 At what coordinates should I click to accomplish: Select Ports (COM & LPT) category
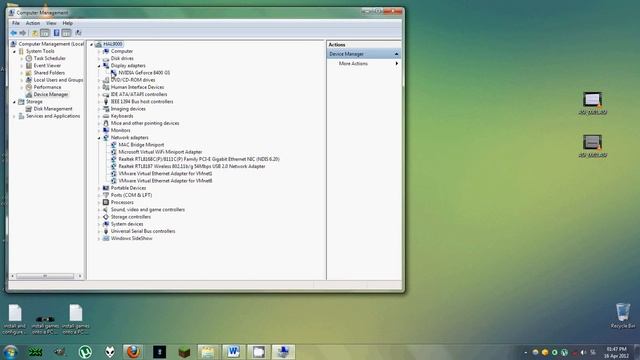click(131, 196)
